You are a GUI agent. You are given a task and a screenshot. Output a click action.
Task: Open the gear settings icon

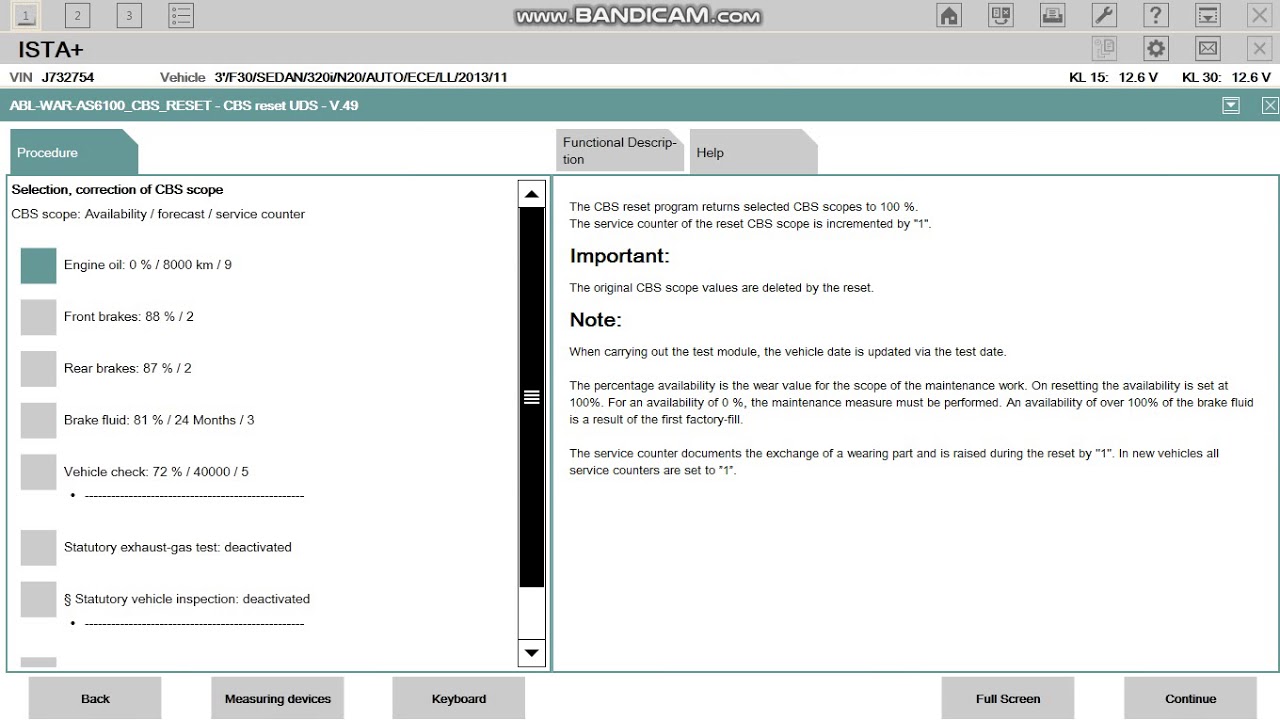coord(1156,48)
